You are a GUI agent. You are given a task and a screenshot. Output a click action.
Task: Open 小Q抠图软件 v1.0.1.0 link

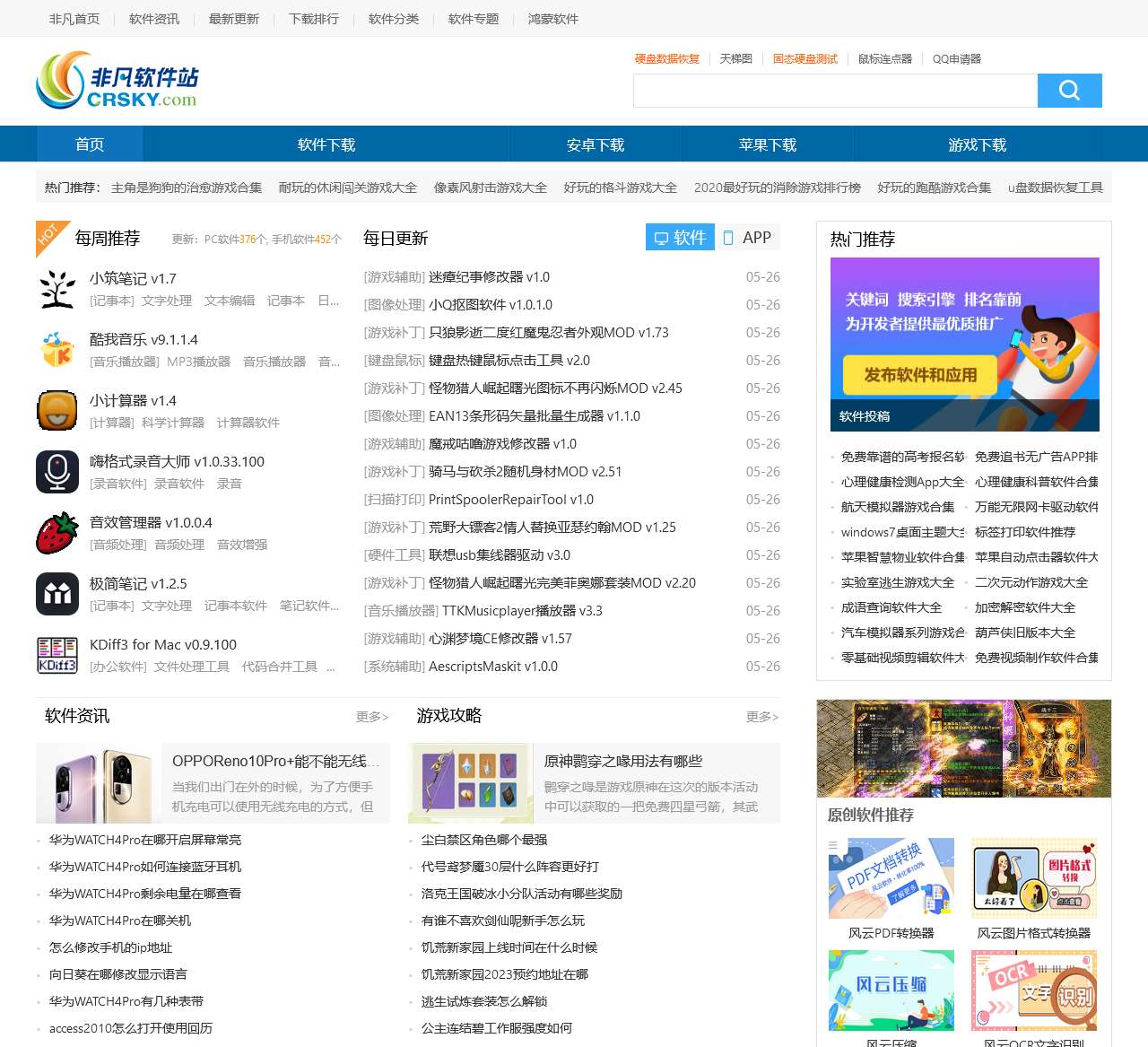pos(490,305)
